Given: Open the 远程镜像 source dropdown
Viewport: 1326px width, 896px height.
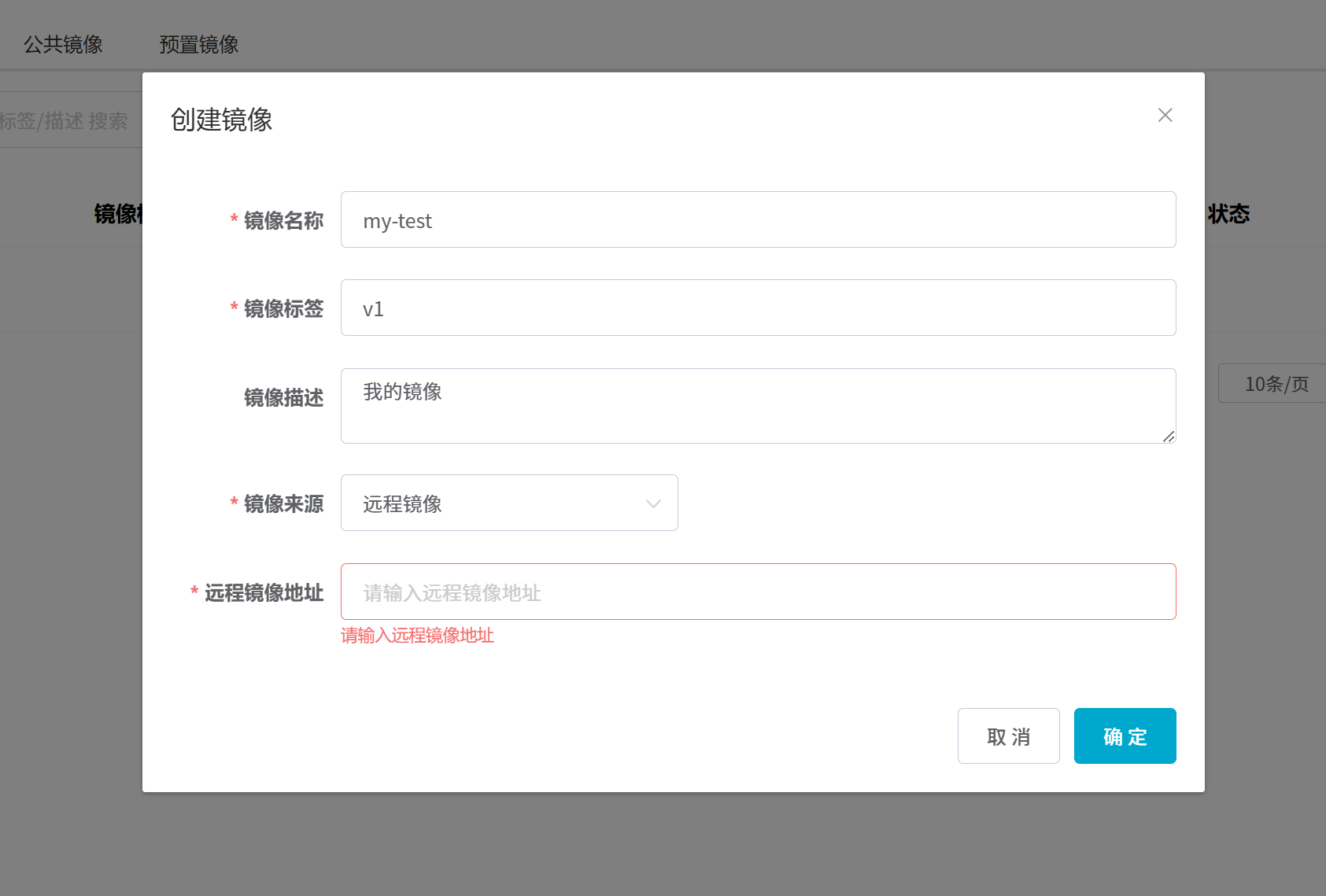Looking at the screenshot, I should coord(508,503).
